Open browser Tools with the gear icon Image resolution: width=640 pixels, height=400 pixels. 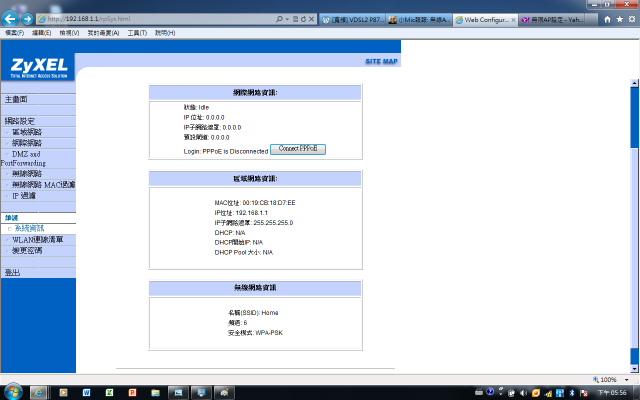pos(632,19)
